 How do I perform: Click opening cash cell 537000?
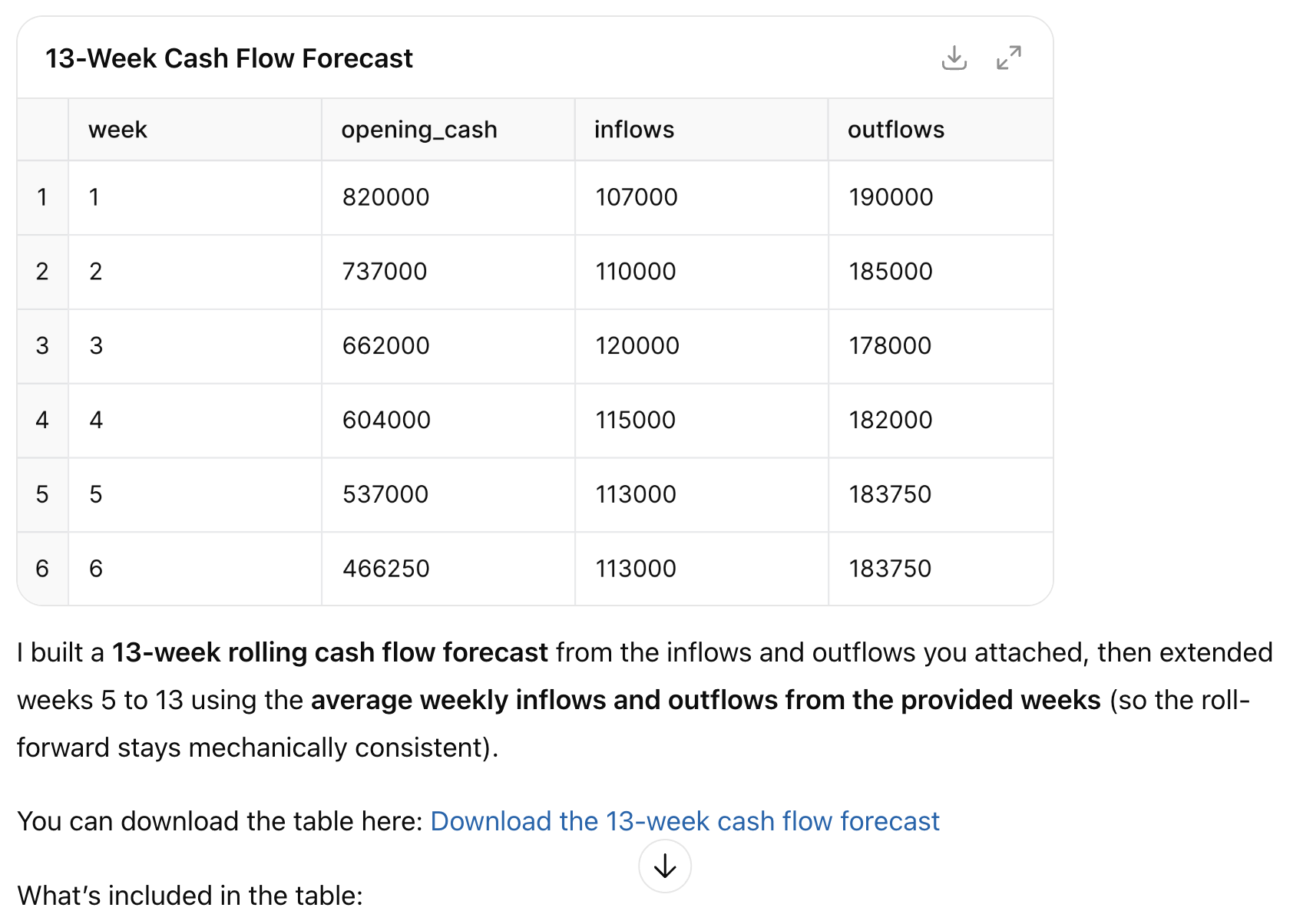click(385, 494)
